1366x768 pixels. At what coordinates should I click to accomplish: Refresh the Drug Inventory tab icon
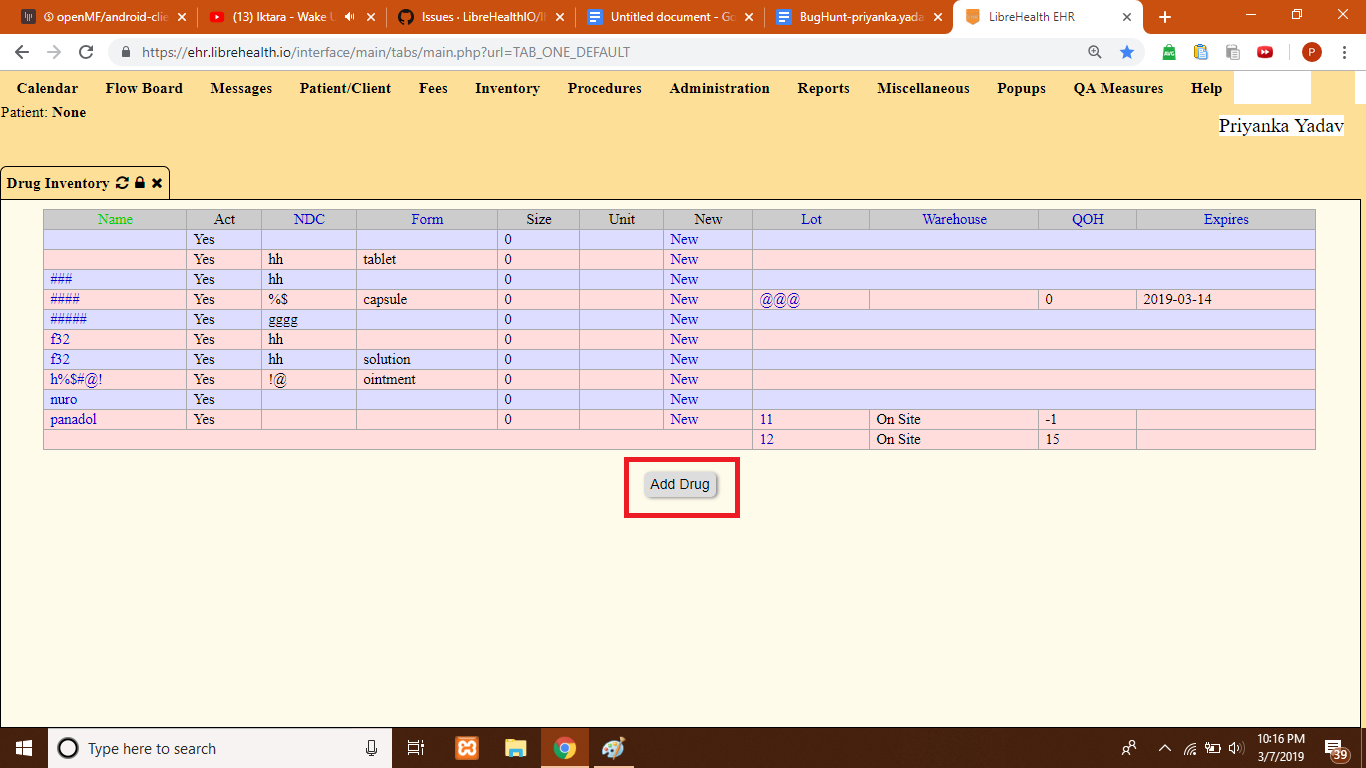click(x=123, y=183)
